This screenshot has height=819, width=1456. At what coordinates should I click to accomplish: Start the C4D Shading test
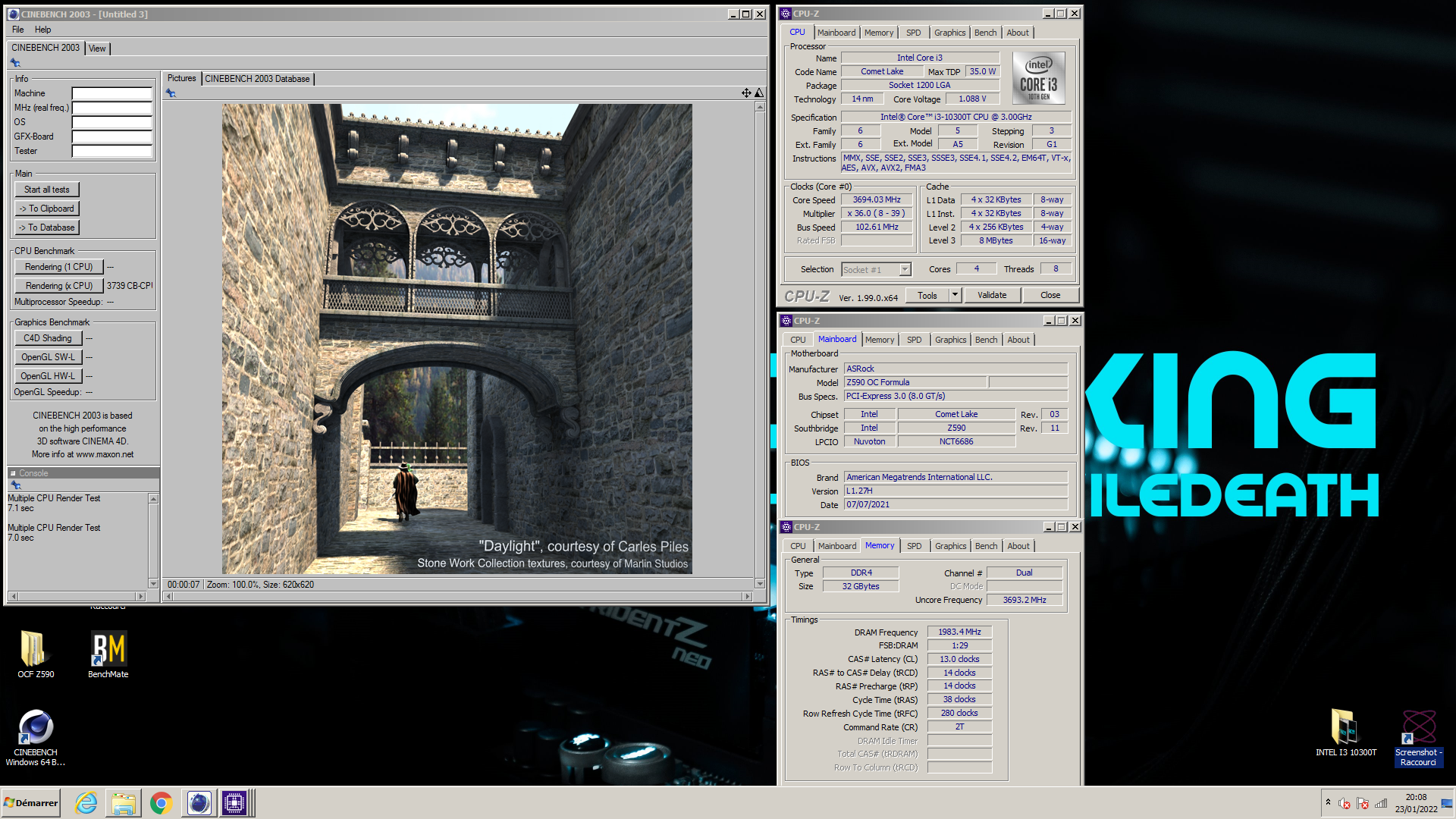(48, 338)
